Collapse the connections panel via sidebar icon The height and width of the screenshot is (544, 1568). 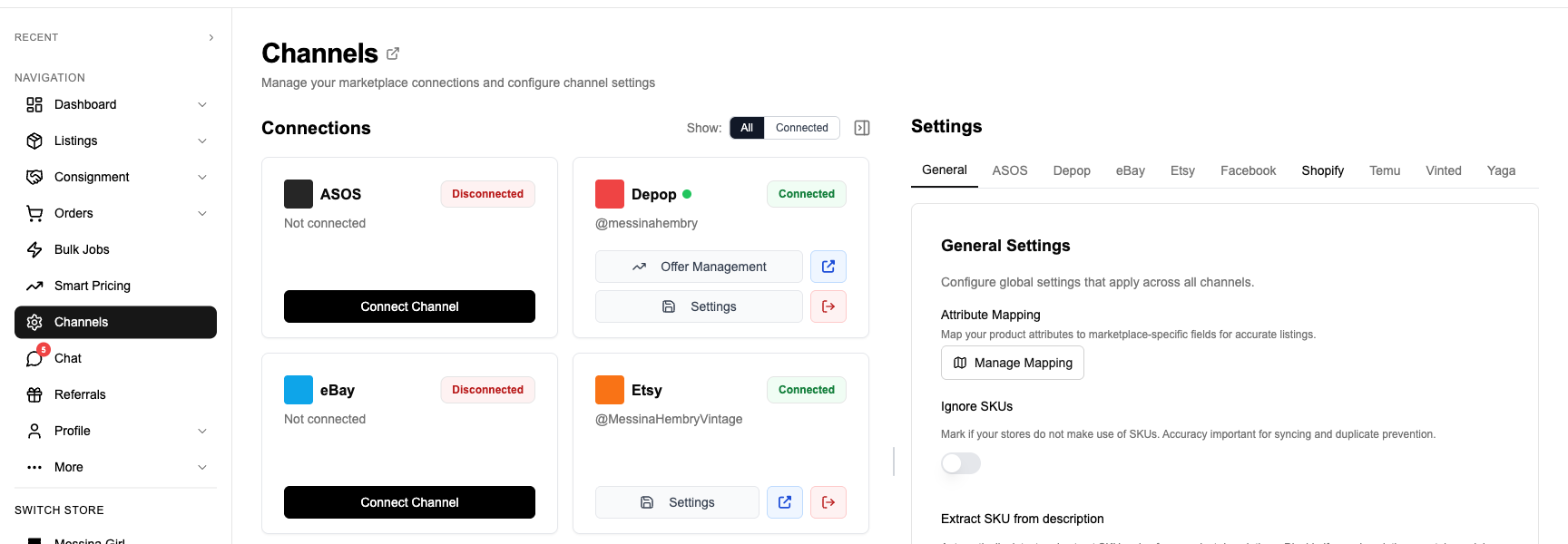(862, 128)
